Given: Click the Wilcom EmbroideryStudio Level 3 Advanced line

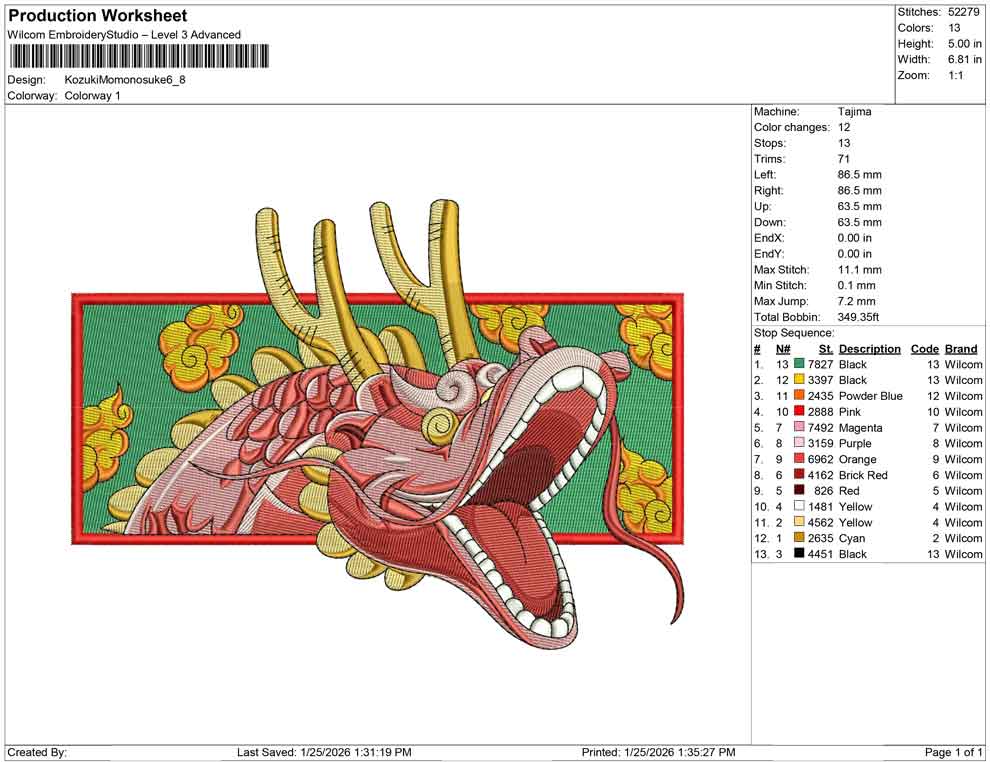Looking at the screenshot, I should 124,35.
